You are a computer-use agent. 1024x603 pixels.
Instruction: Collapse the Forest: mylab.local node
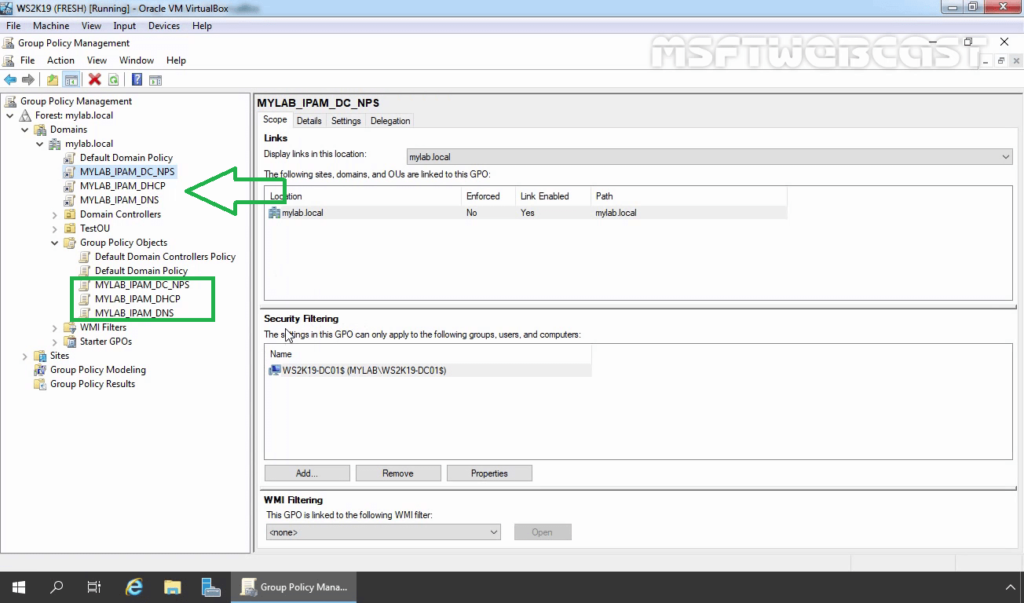coord(10,116)
